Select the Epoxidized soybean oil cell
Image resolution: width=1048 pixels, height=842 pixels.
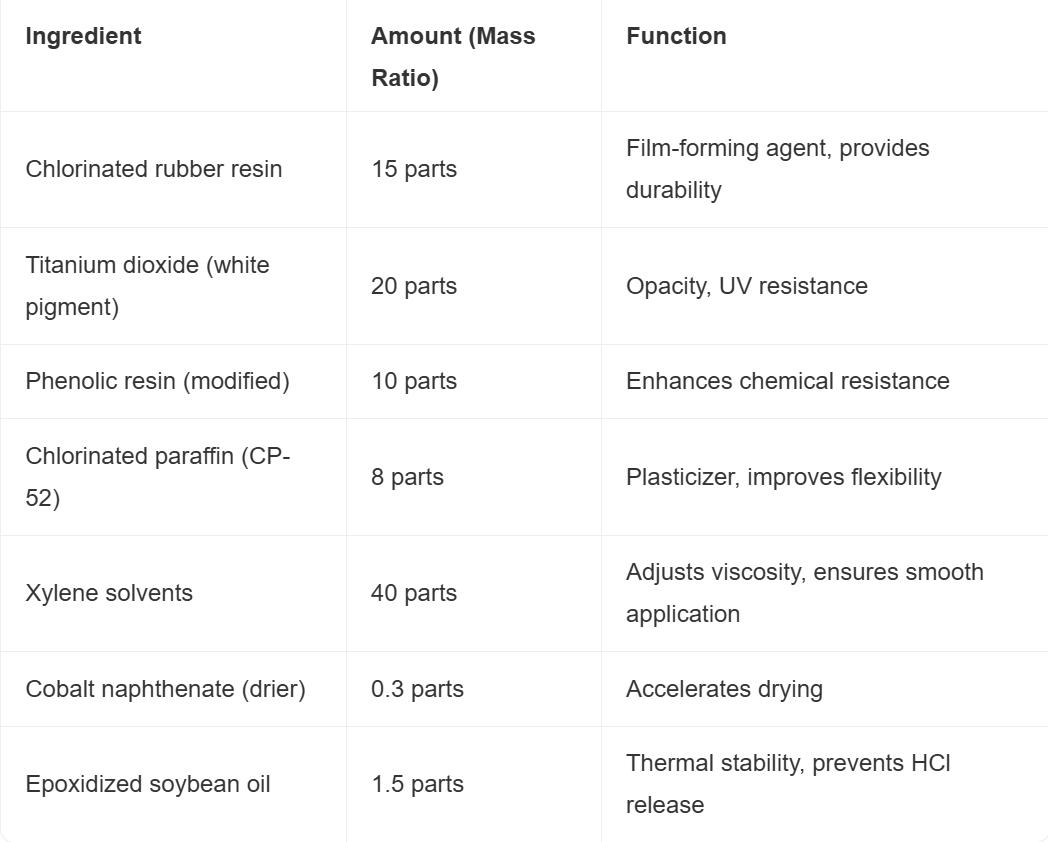pos(148,784)
